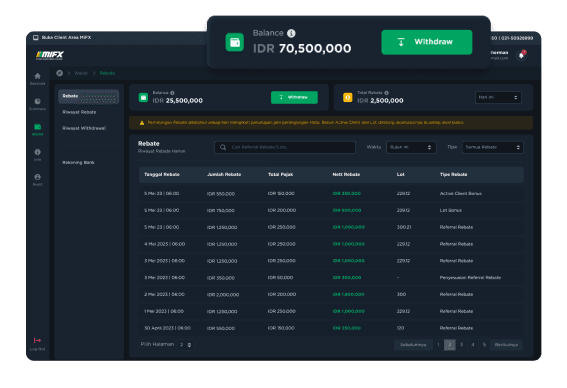
Task: Select highlighted page 2 in pagination
Action: [x=450, y=345]
